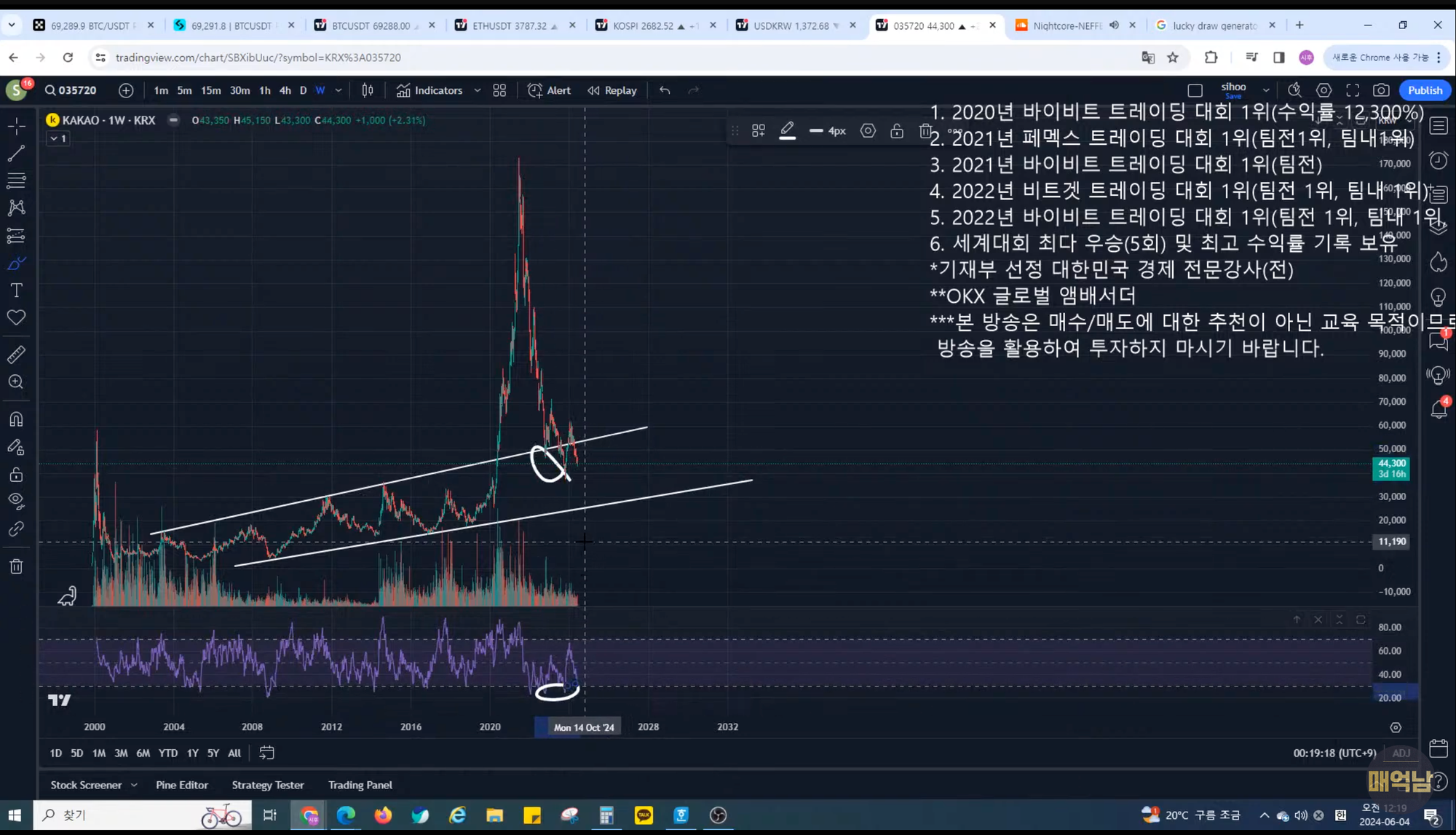
Task: Select the Text annotation tool
Action: pyautogui.click(x=16, y=290)
